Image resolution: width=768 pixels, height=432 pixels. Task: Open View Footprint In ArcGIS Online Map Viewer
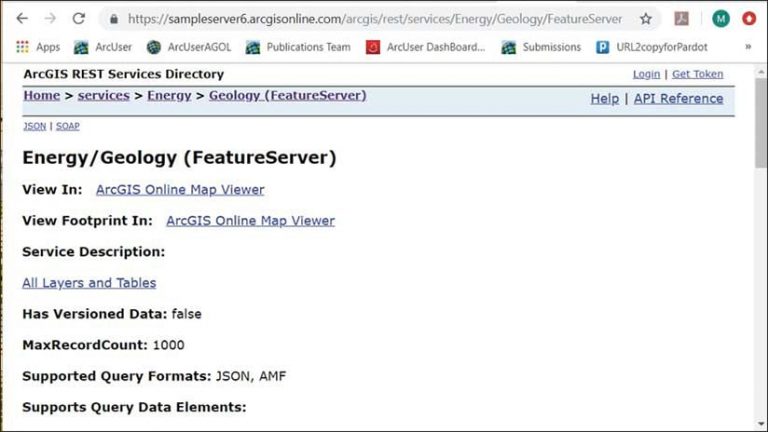point(250,221)
